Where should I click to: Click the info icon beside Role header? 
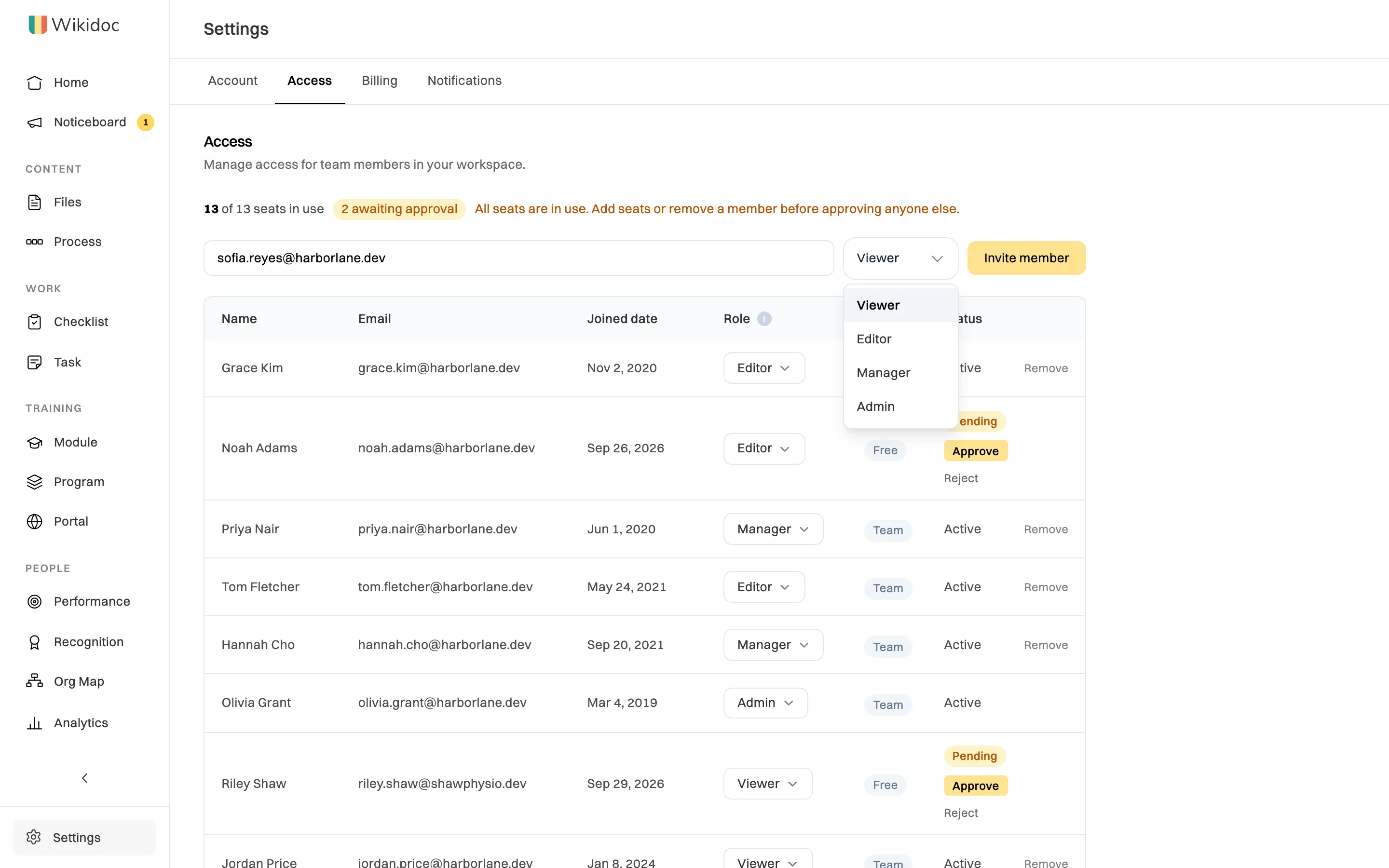click(x=764, y=319)
